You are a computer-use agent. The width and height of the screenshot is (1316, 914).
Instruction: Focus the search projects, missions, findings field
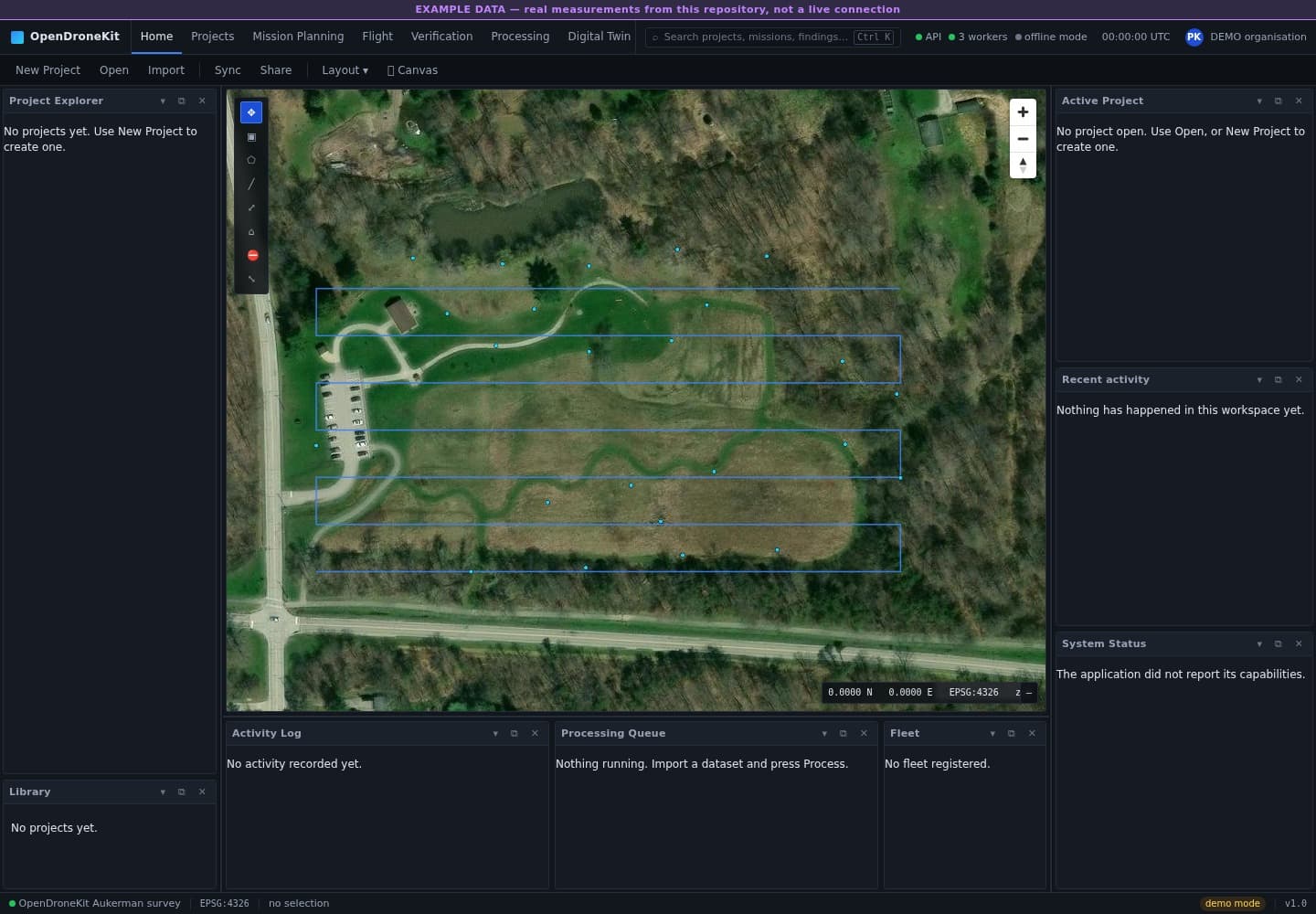click(x=772, y=37)
